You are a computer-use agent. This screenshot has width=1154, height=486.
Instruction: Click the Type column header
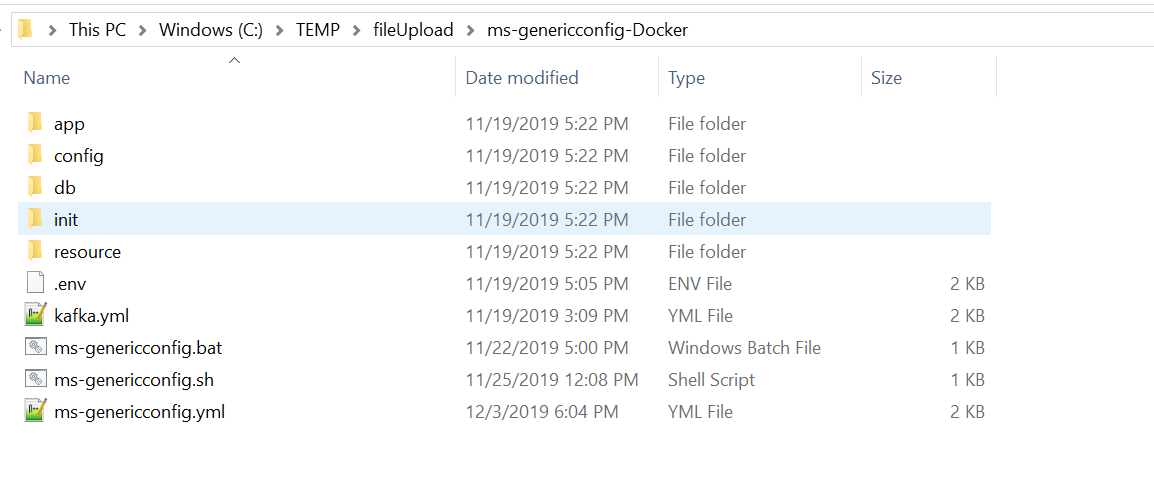tap(686, 78)
